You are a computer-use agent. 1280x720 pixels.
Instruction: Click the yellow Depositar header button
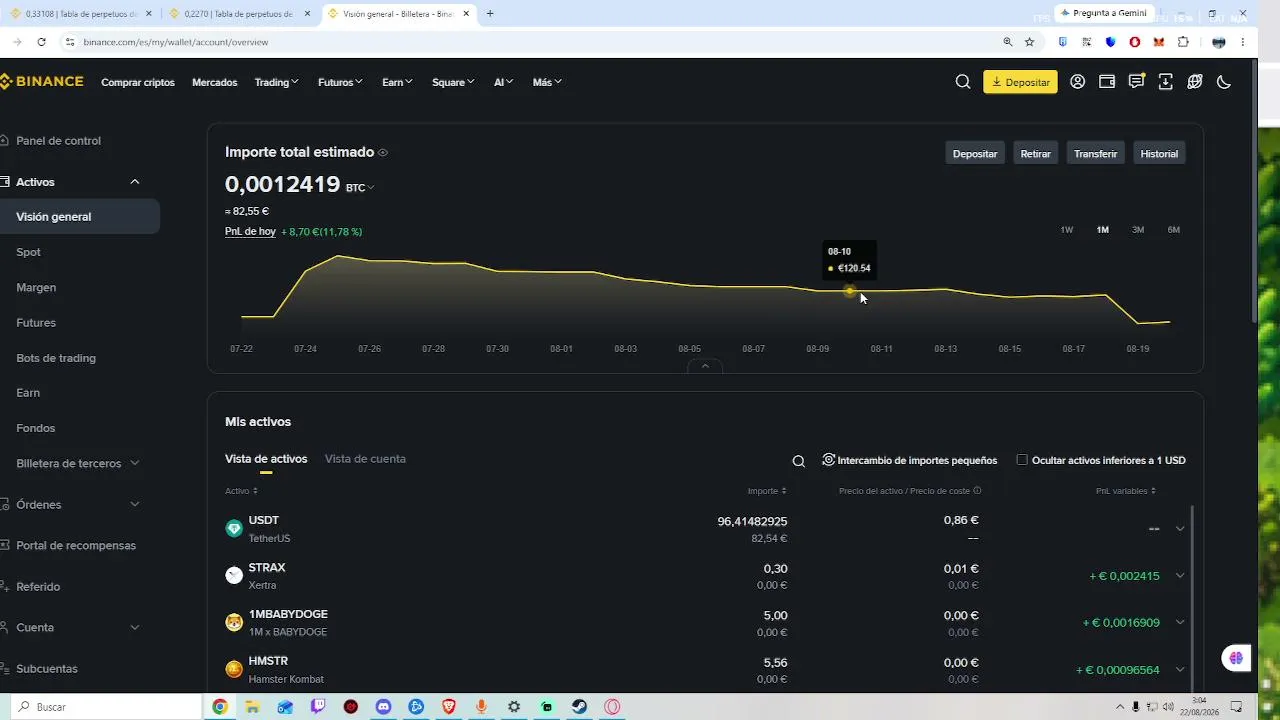1020,82
